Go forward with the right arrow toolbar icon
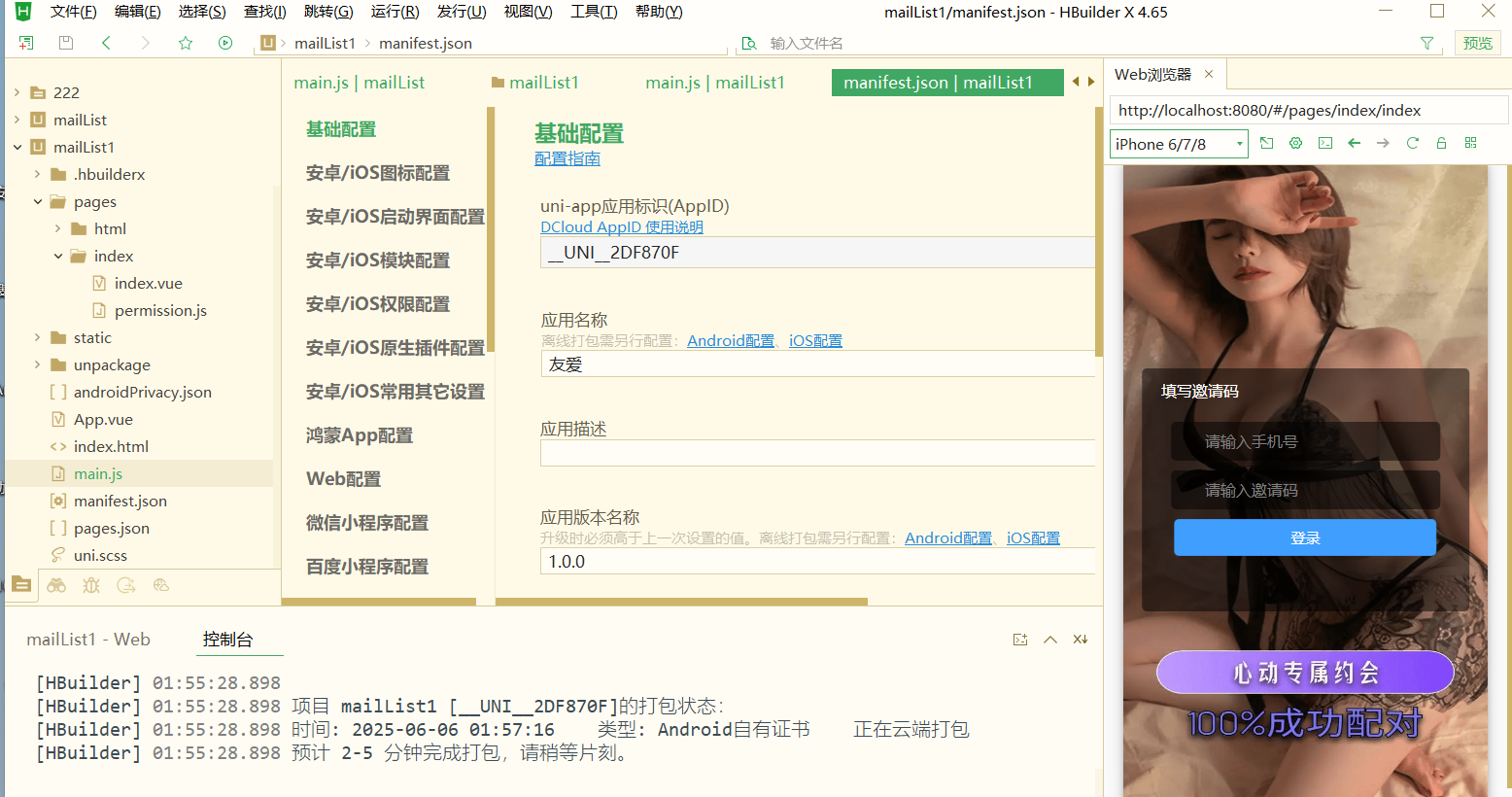Viewport: 1512px width, 797px height. pos(146,43)
